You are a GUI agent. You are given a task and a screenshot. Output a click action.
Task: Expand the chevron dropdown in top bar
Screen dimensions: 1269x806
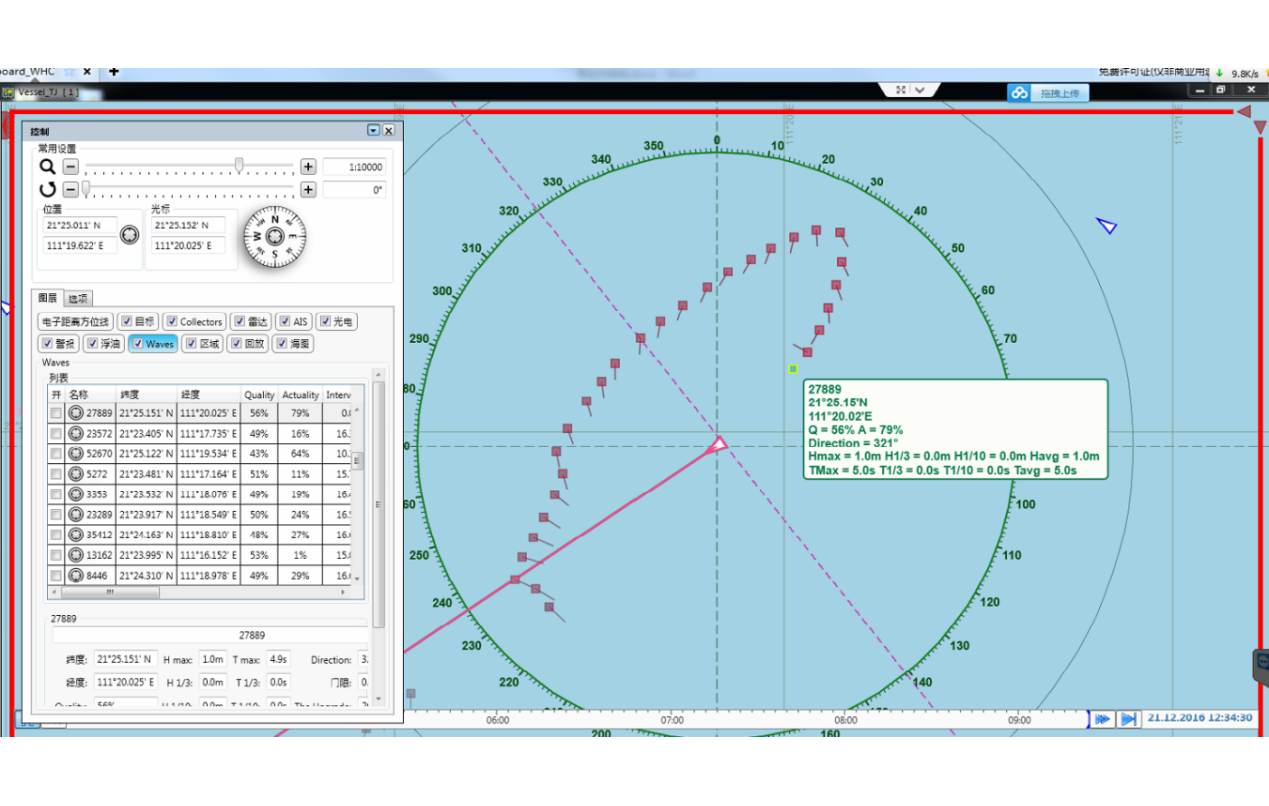pyautogui.click(x=920, y=90)
